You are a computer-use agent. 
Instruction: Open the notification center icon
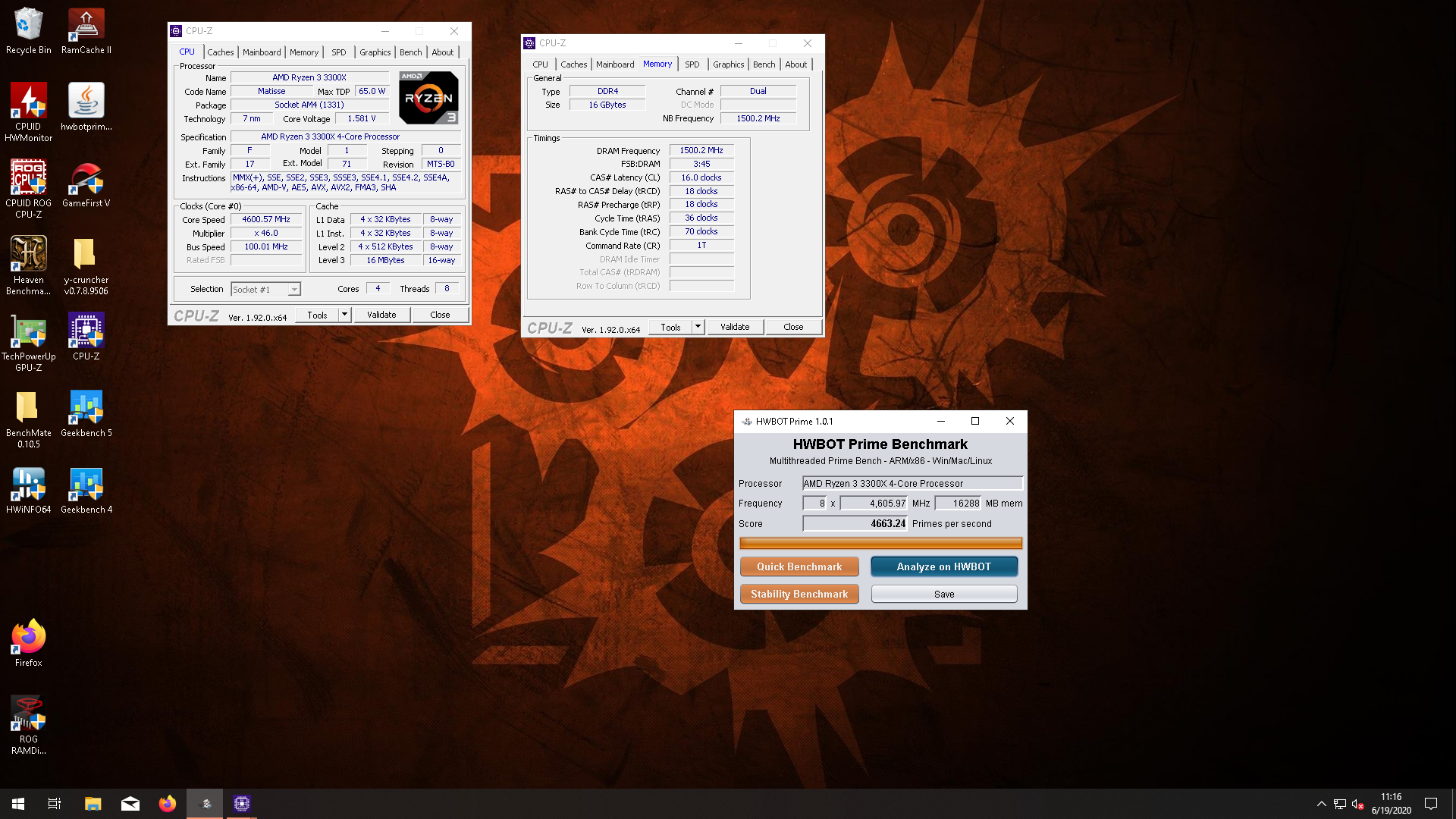tap(1431, 804)
